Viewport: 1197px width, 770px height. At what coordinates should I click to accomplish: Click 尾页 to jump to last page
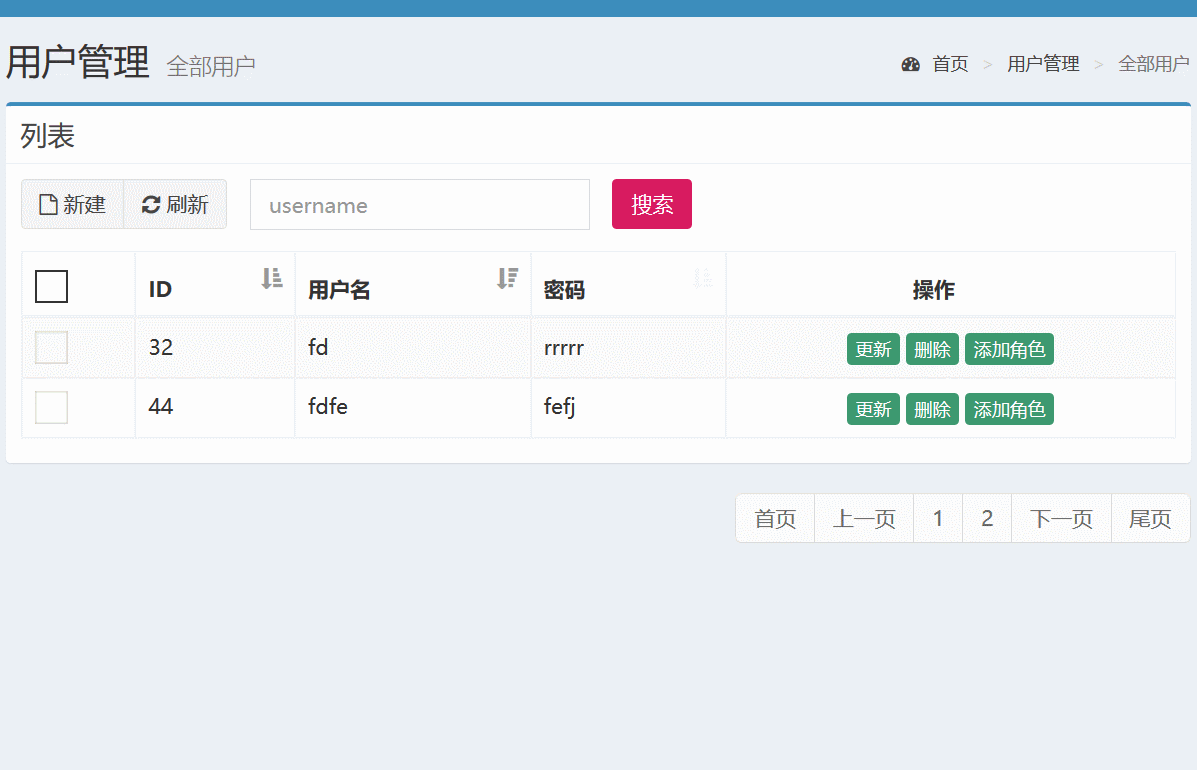click(x=1150, y=518)
